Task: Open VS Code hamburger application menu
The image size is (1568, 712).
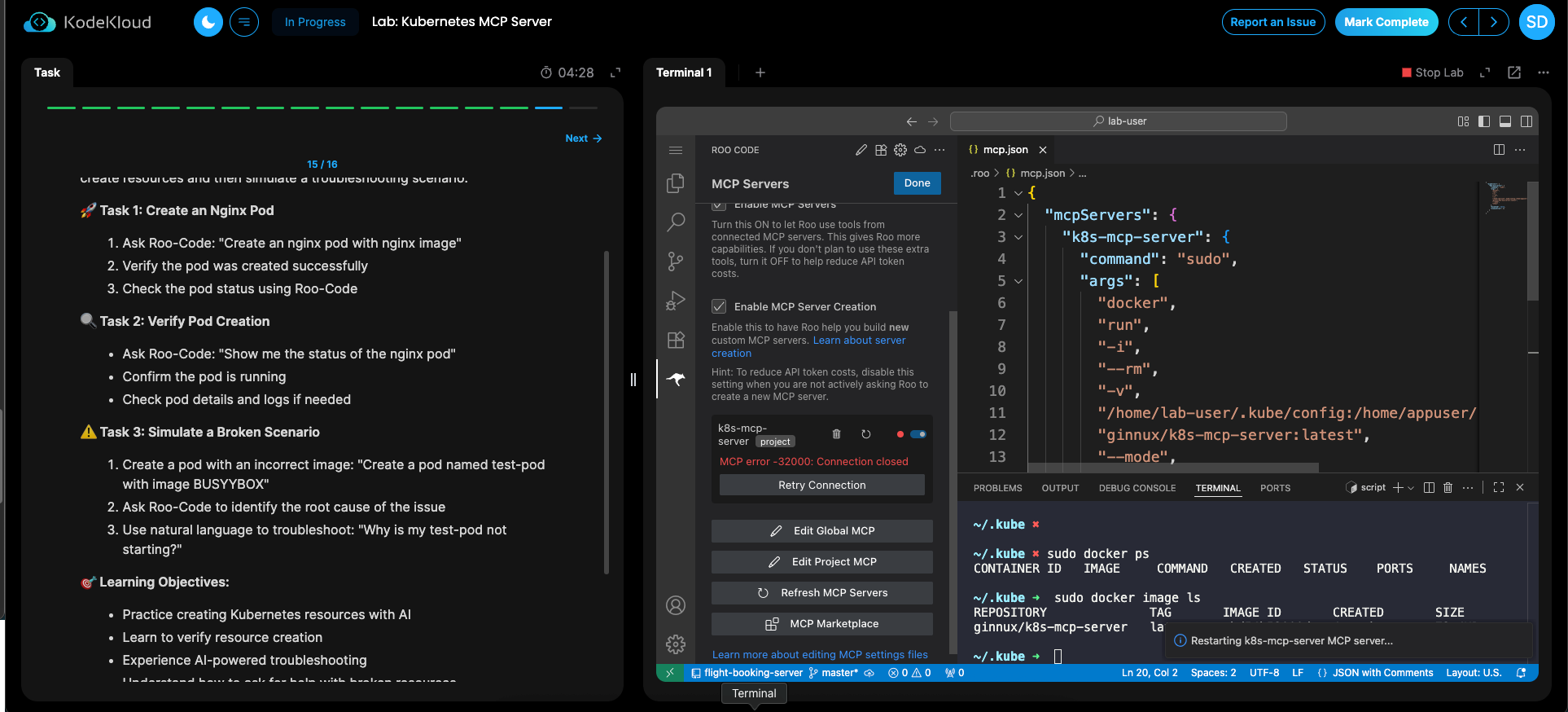Action: coord(676,150)
